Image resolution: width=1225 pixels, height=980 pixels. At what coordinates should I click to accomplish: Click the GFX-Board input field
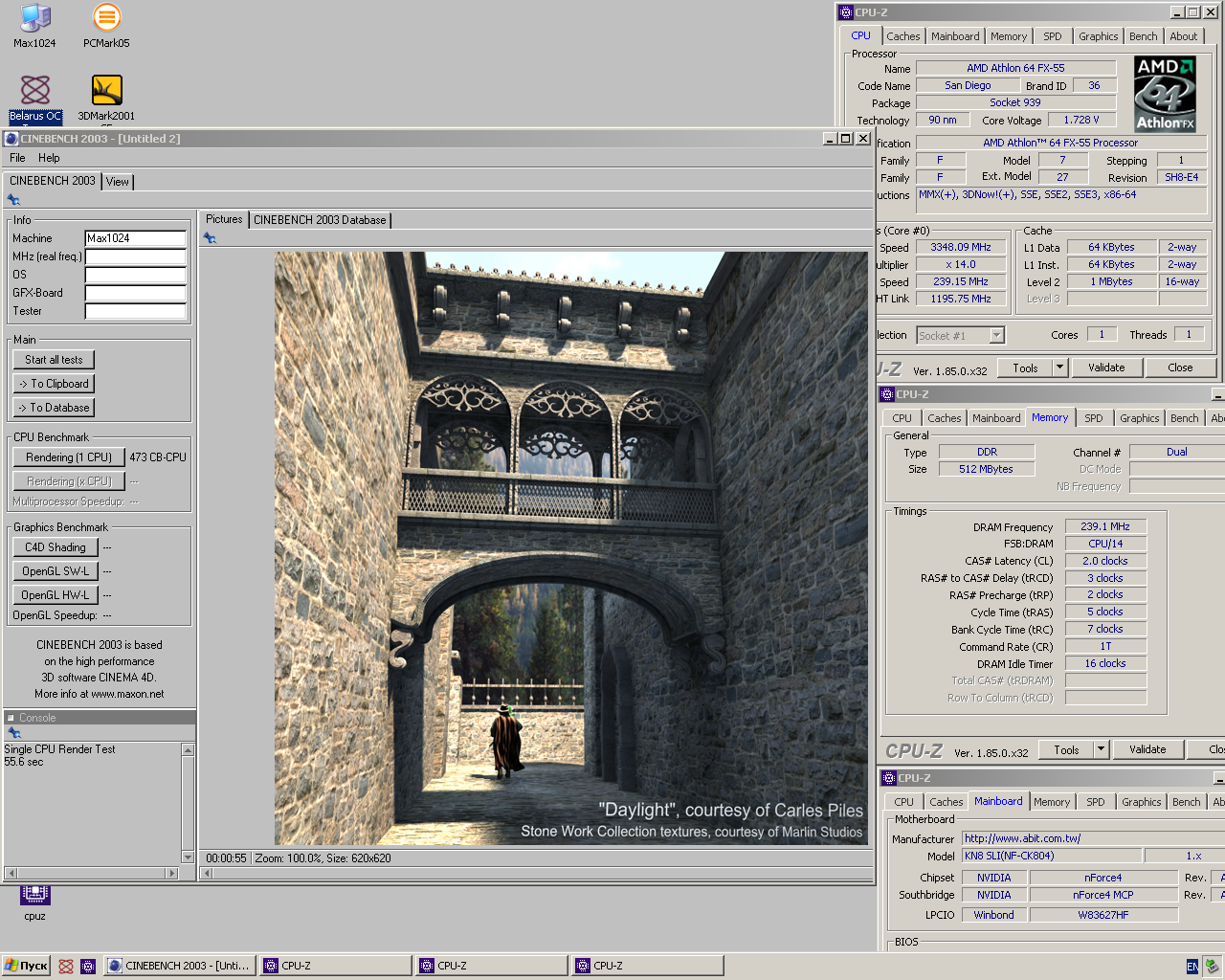135,293
